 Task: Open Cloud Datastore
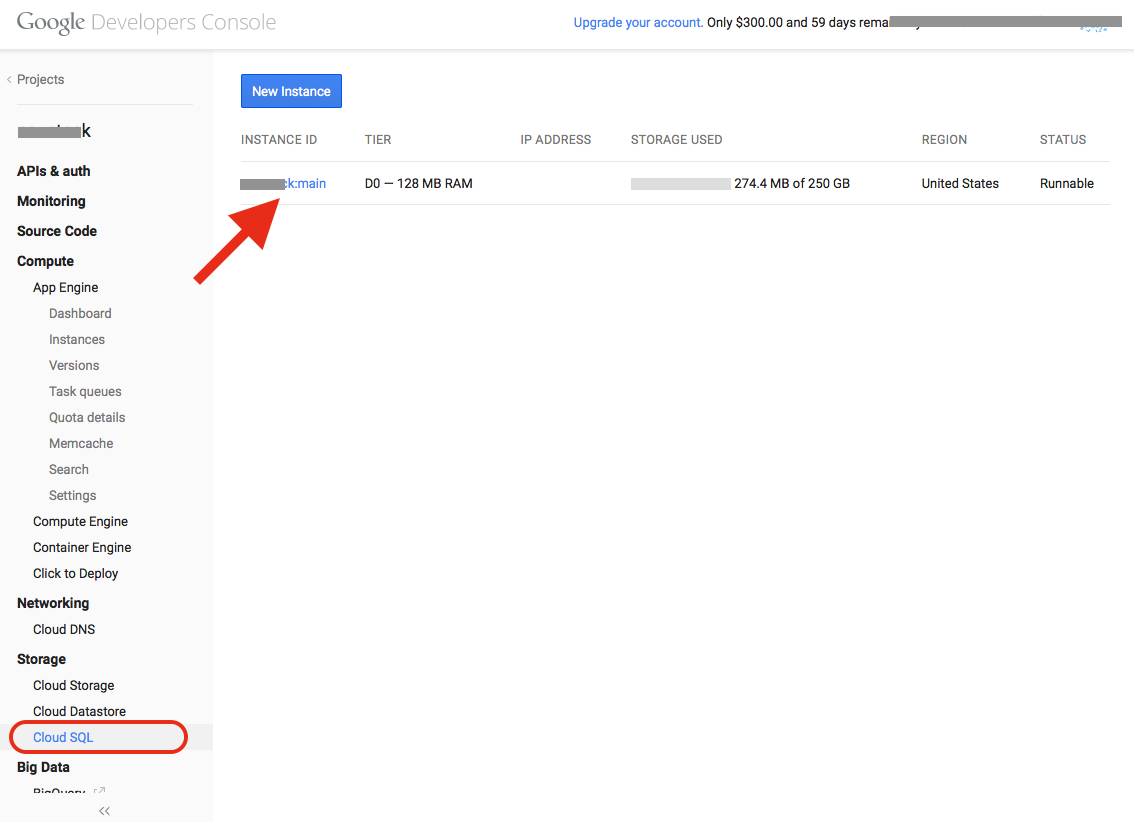[x=79, y=711]
